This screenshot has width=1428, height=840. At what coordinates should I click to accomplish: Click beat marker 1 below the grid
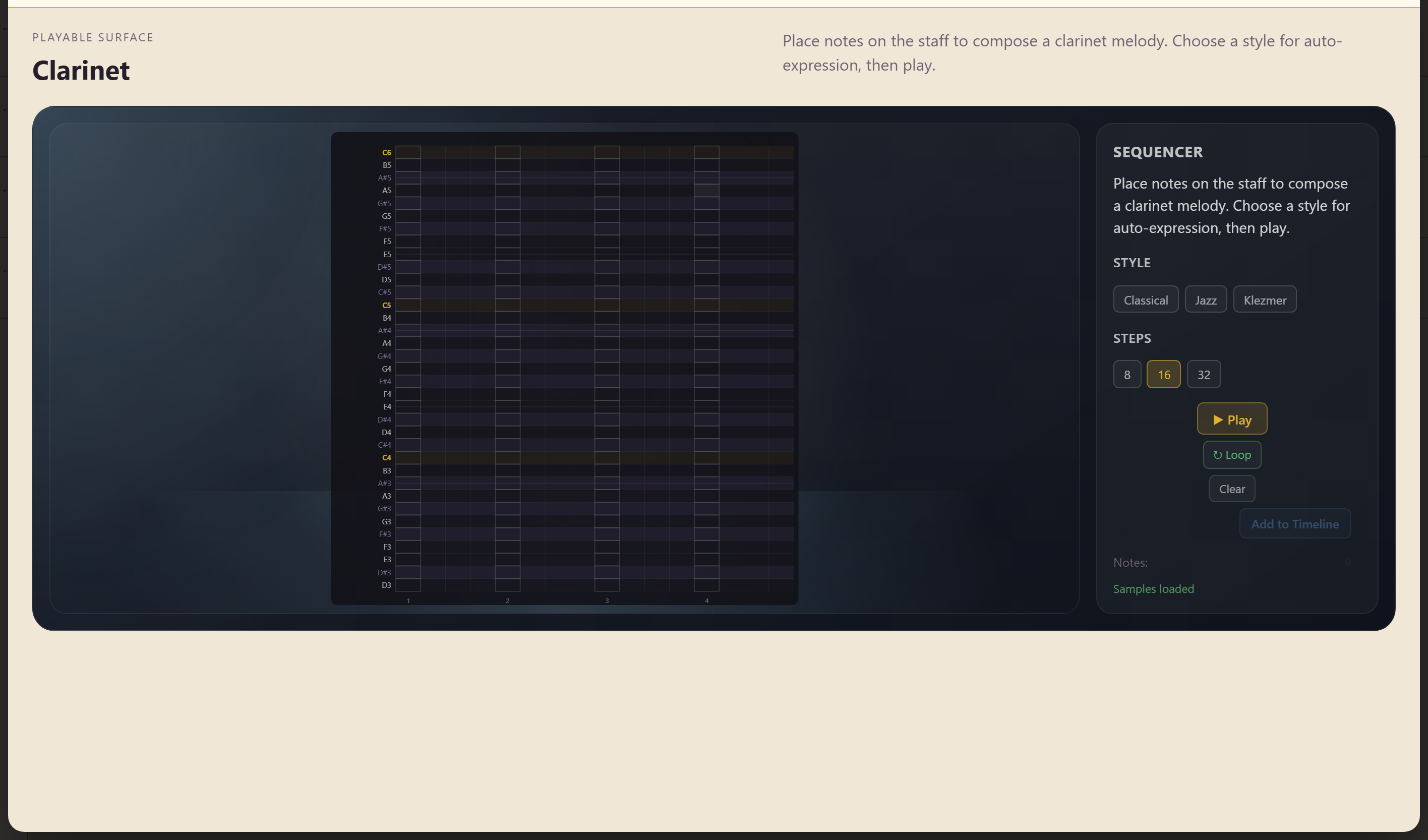[x=408, y=600]
